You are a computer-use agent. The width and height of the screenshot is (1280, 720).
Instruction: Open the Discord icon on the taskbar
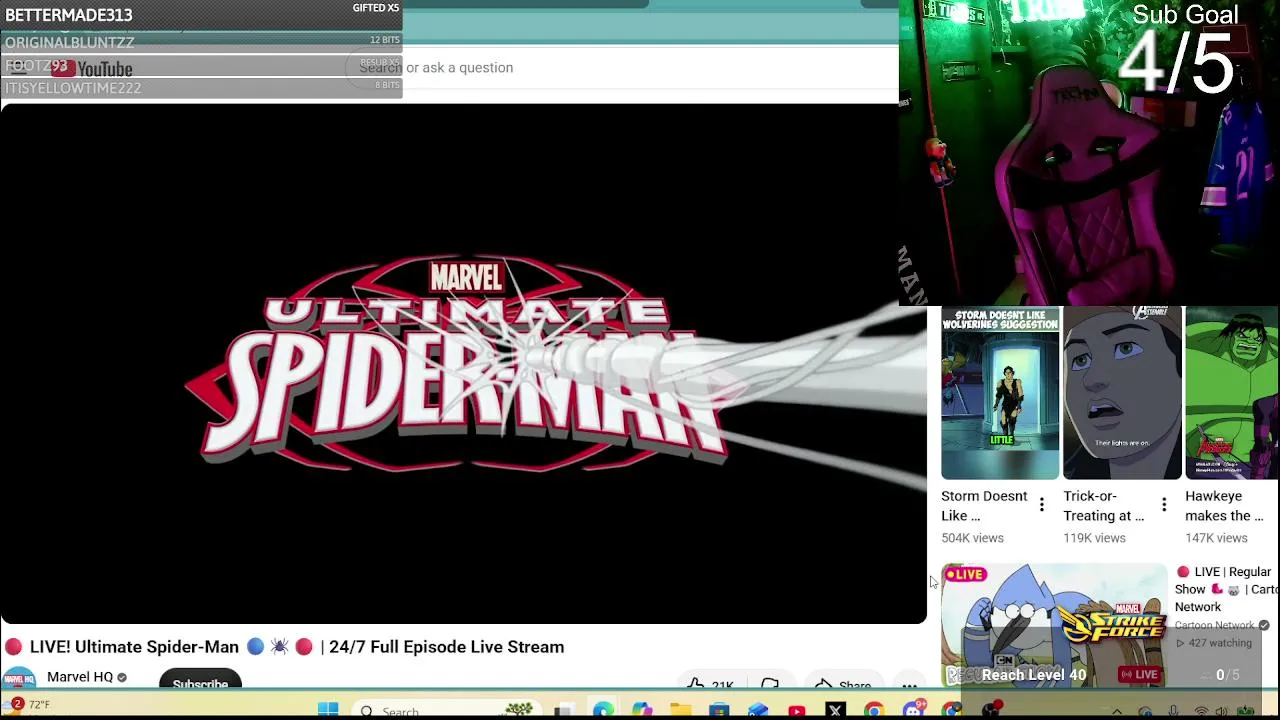(x=913, y=710)
